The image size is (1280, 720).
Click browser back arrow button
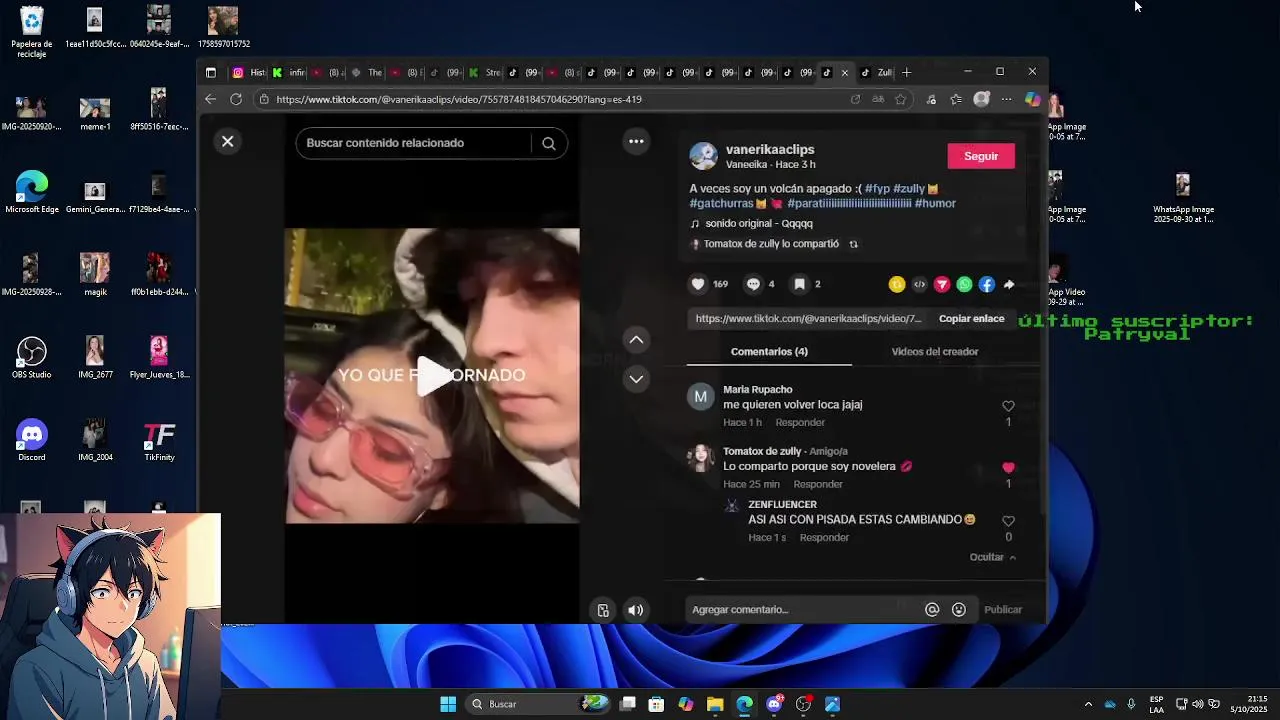tap(210, 99)
